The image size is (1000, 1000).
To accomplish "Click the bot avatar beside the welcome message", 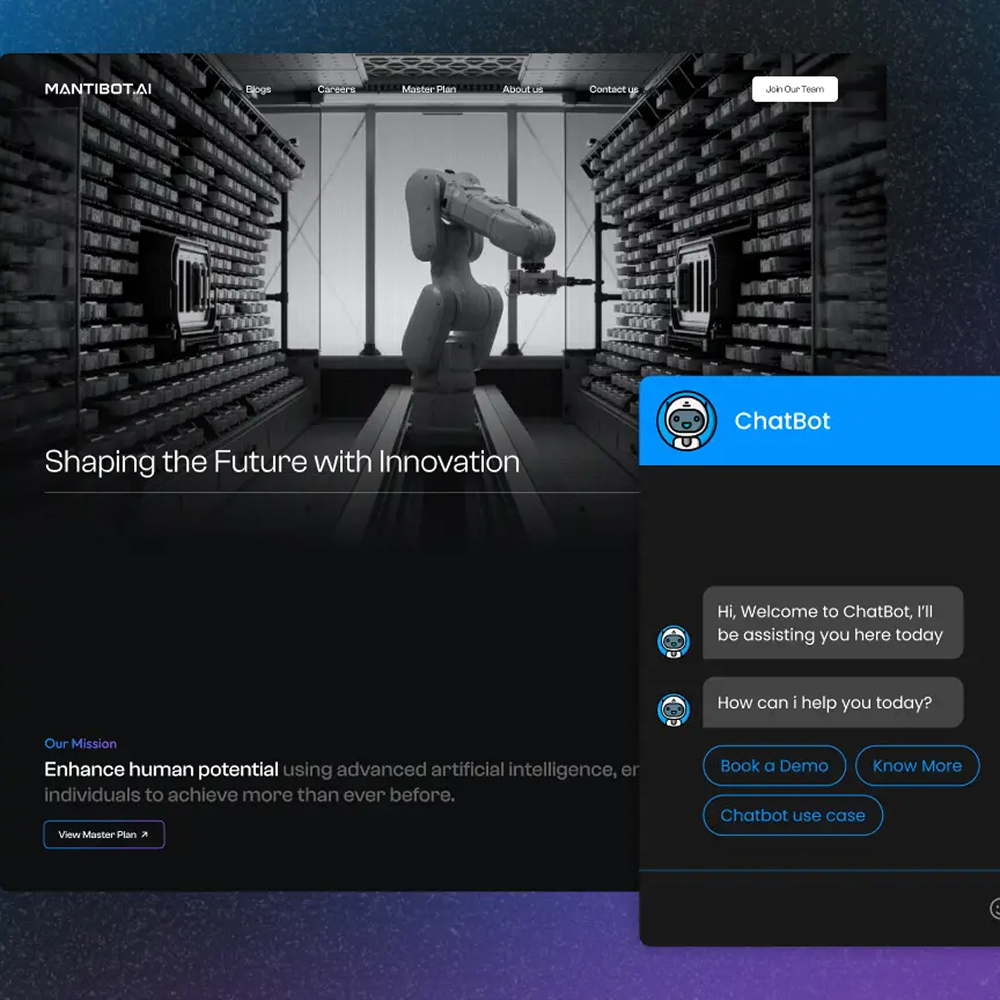I will click(x=674, y=641).
